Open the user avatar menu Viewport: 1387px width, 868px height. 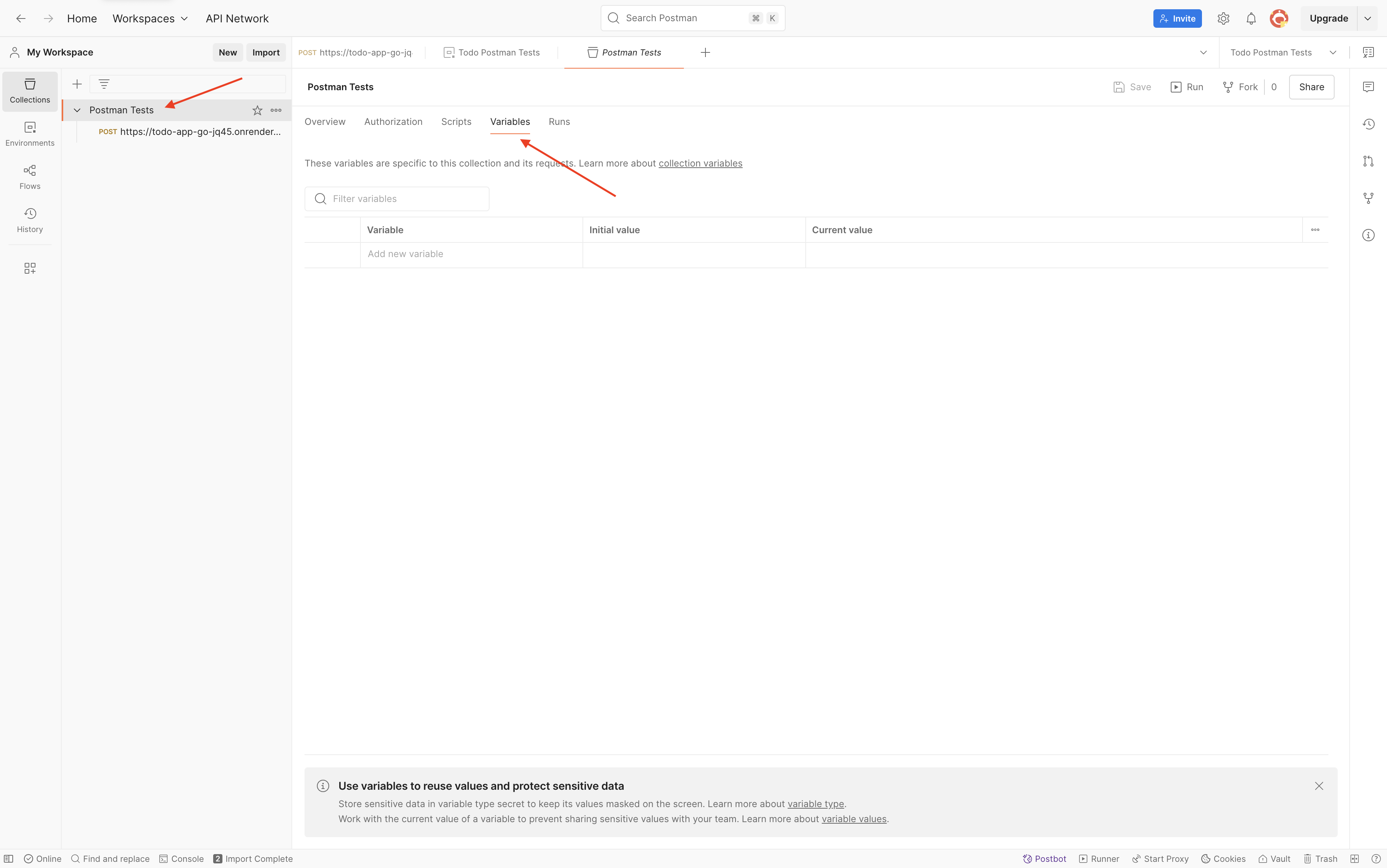(1279, 19)
